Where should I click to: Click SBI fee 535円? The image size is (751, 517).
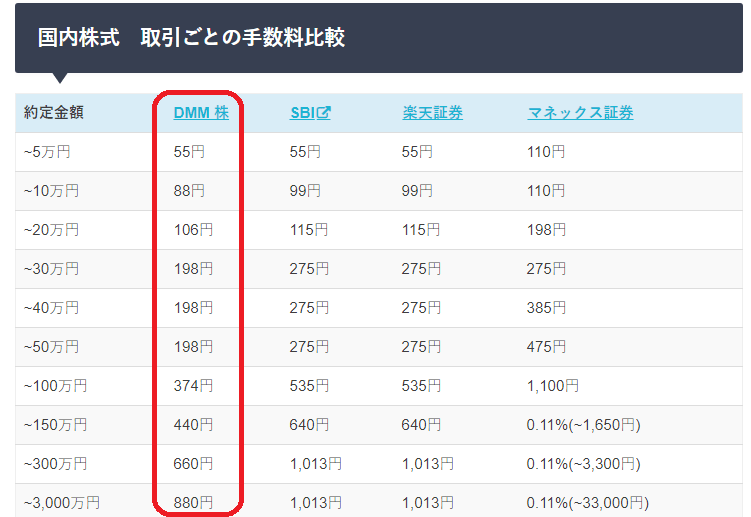(x=309, y=386)
